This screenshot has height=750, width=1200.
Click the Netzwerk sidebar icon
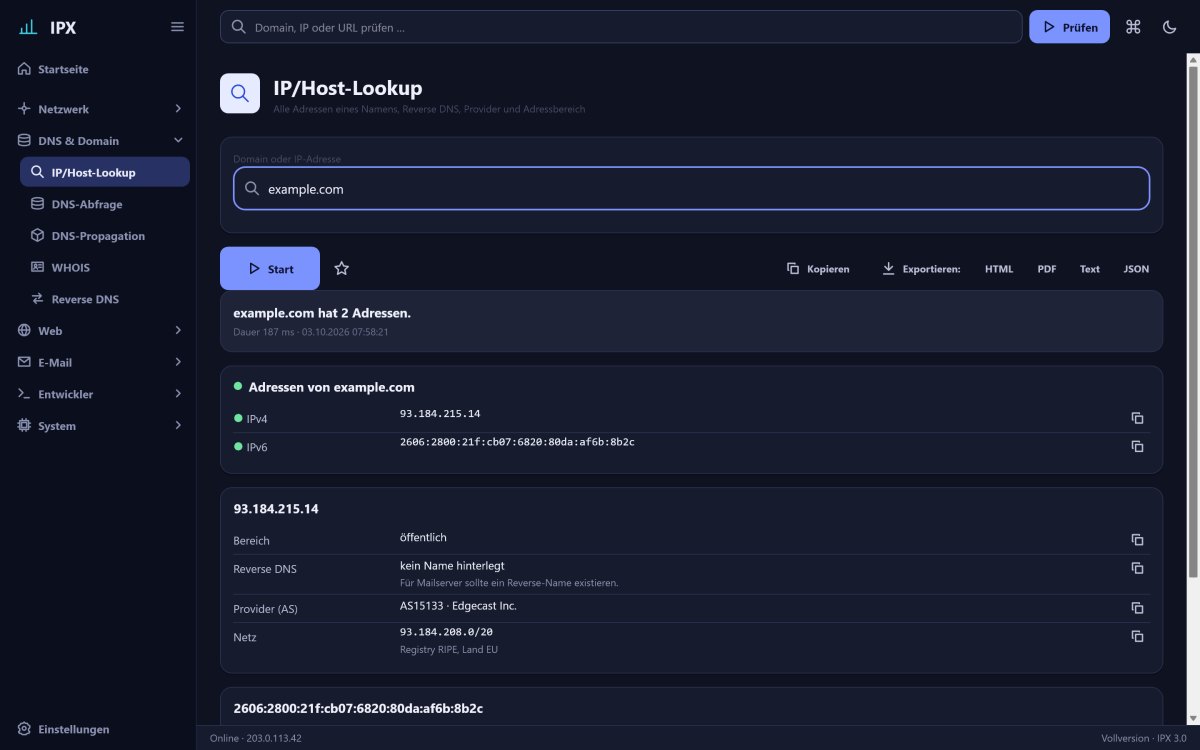coord(24,108)
